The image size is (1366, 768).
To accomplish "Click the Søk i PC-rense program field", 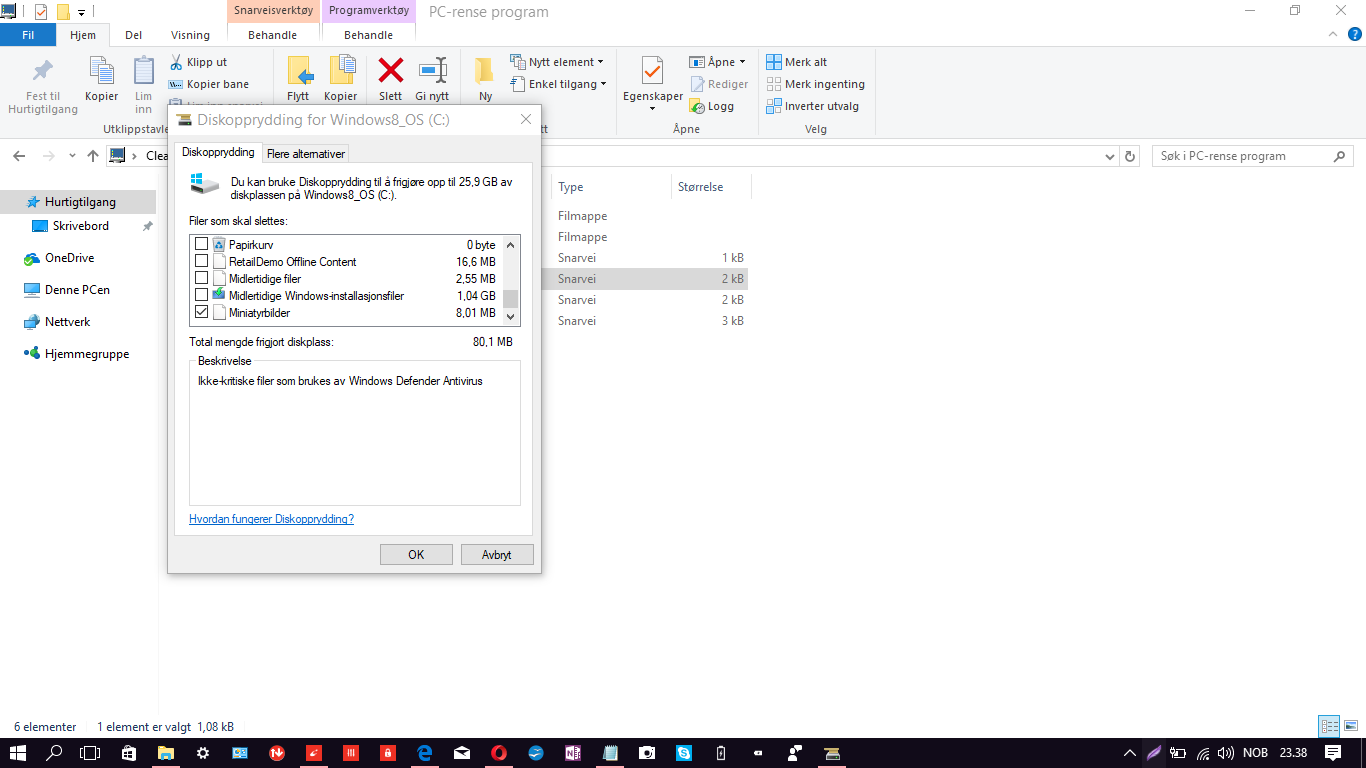I will click(1253, 156).
